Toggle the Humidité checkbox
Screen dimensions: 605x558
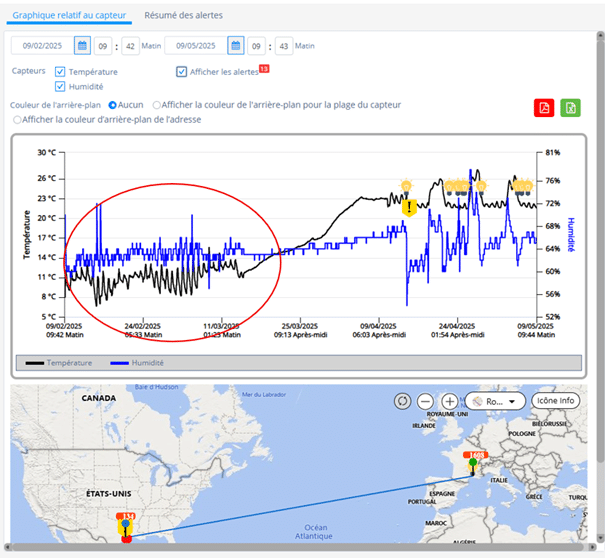(61, 87)
